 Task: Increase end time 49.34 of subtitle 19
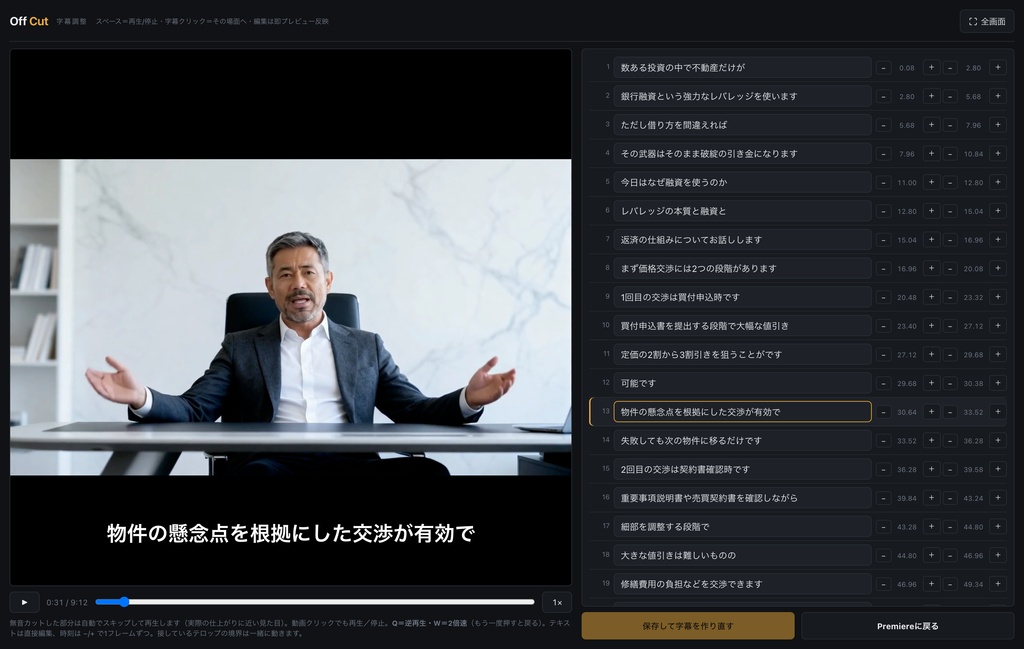coord(998,584)
